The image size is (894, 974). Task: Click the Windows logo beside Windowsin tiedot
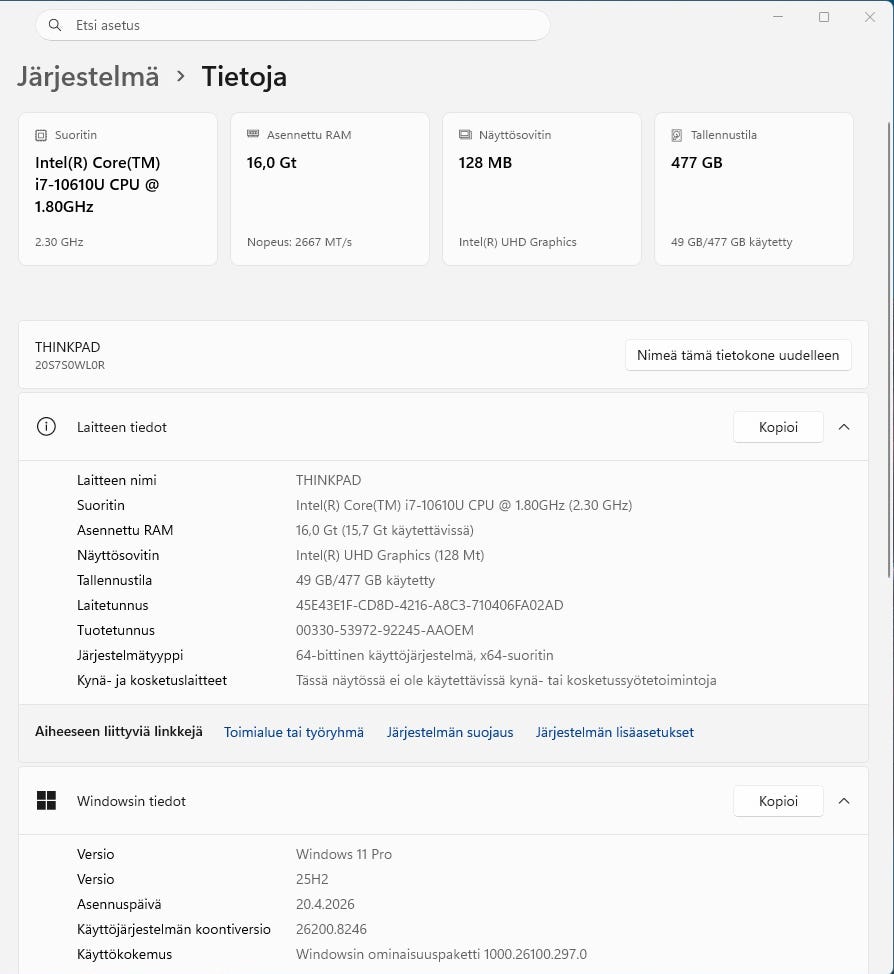coord(46,801)
